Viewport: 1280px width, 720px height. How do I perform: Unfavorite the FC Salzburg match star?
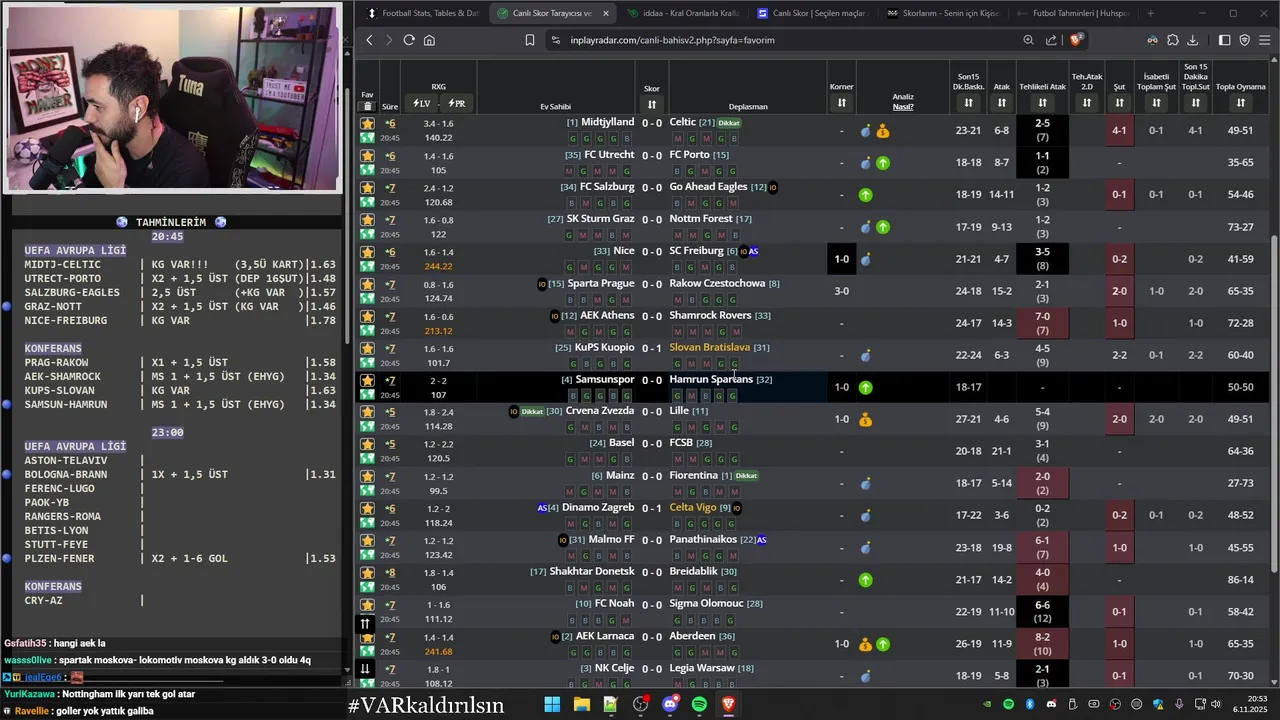(367, 188)
